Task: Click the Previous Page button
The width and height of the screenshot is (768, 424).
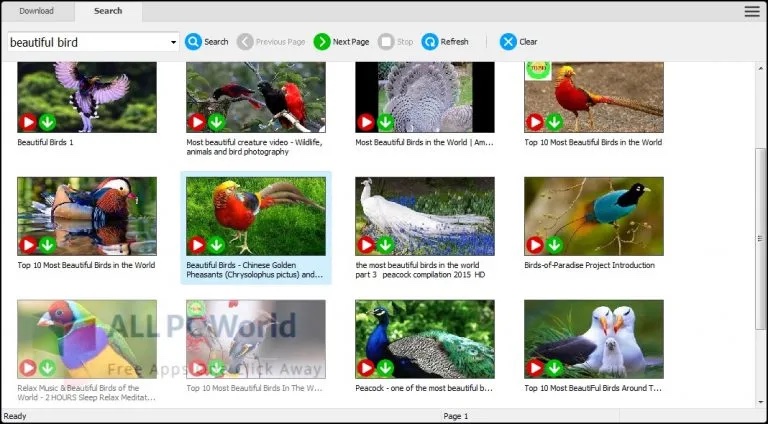Action: pyautogui.click(x=271, y=42)
